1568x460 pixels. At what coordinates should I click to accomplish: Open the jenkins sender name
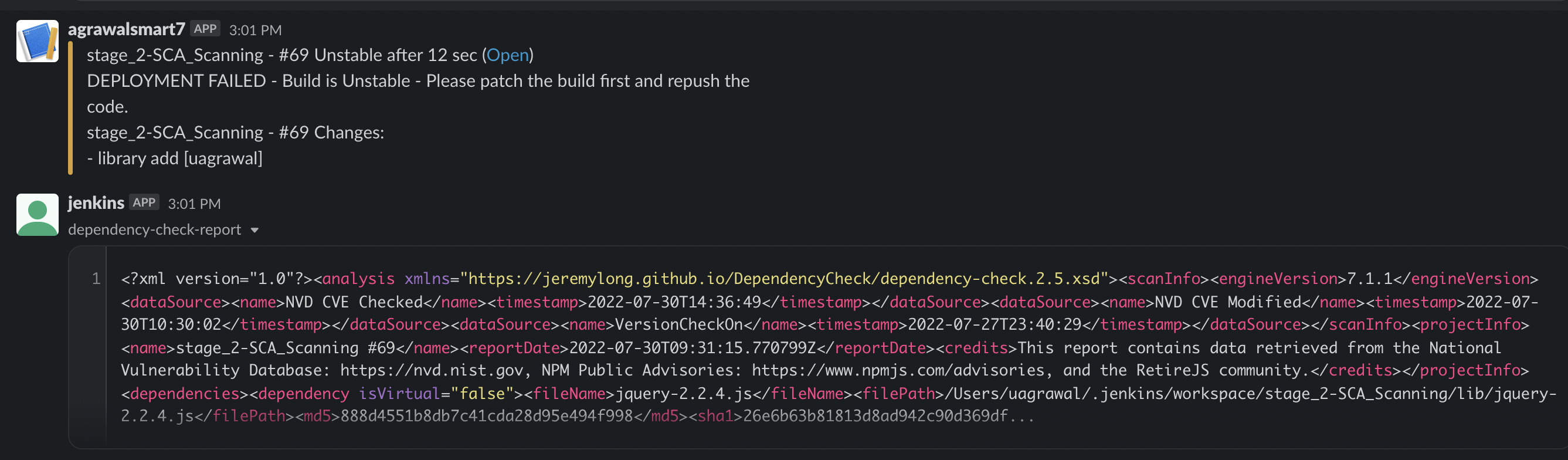pyautogui.click(x=96, y=203)
